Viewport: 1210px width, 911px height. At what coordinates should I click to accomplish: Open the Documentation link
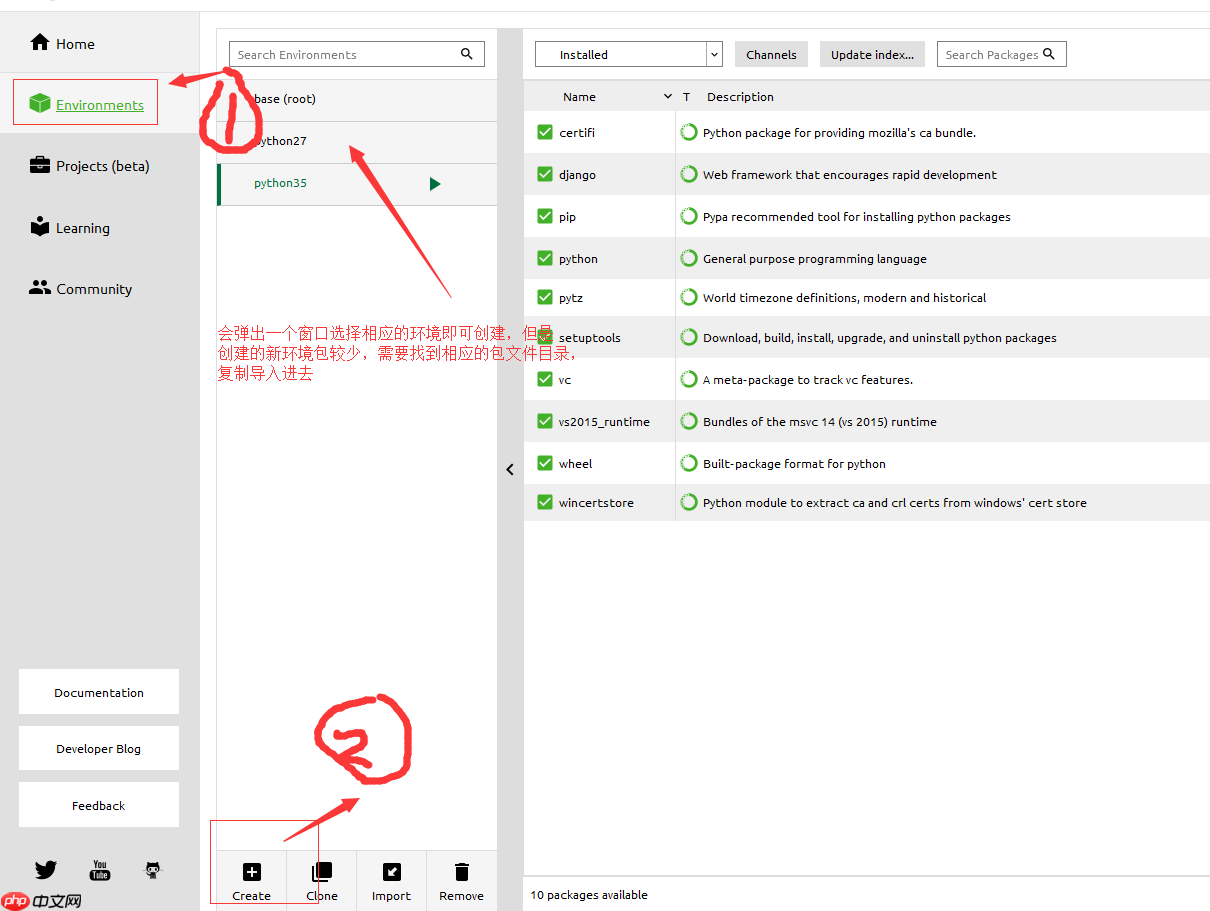tap(98, 691)
